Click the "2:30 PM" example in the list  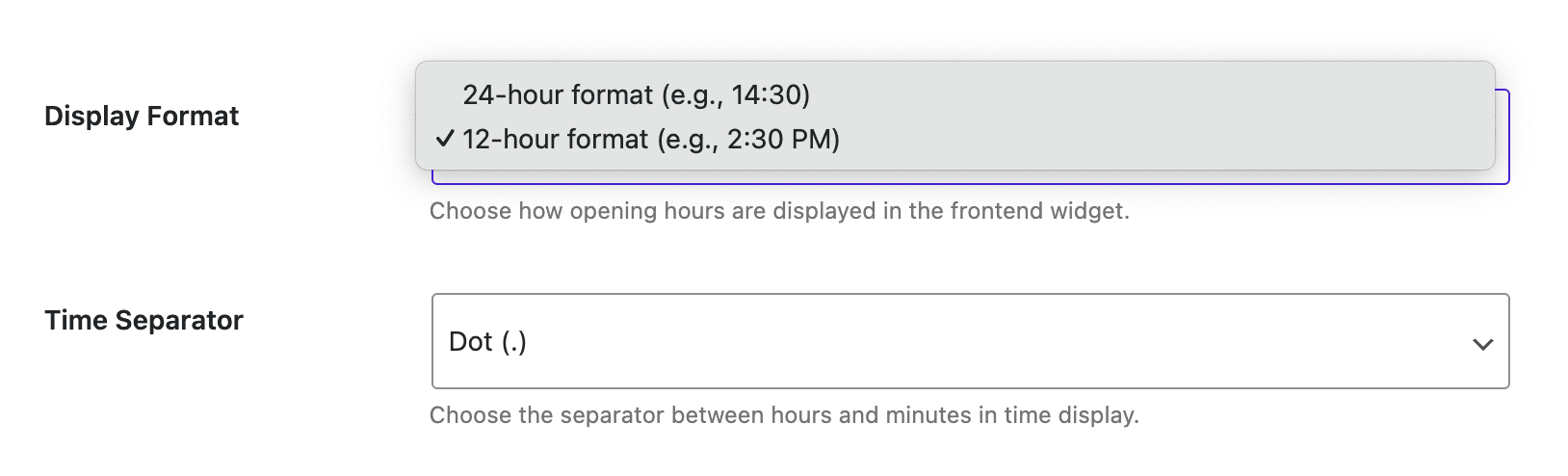[x=782, y=140]
